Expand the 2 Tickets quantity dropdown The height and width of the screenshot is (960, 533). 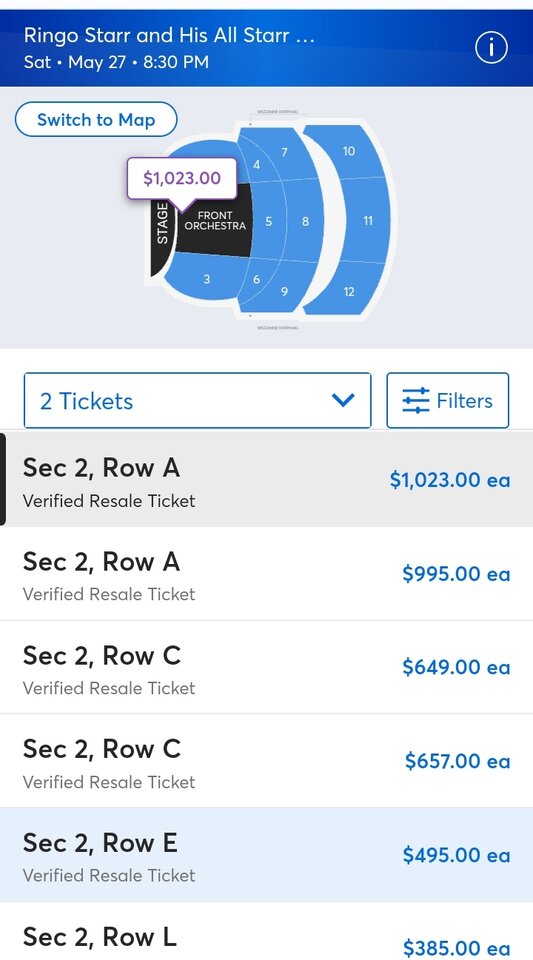click(x=197, y=400)
